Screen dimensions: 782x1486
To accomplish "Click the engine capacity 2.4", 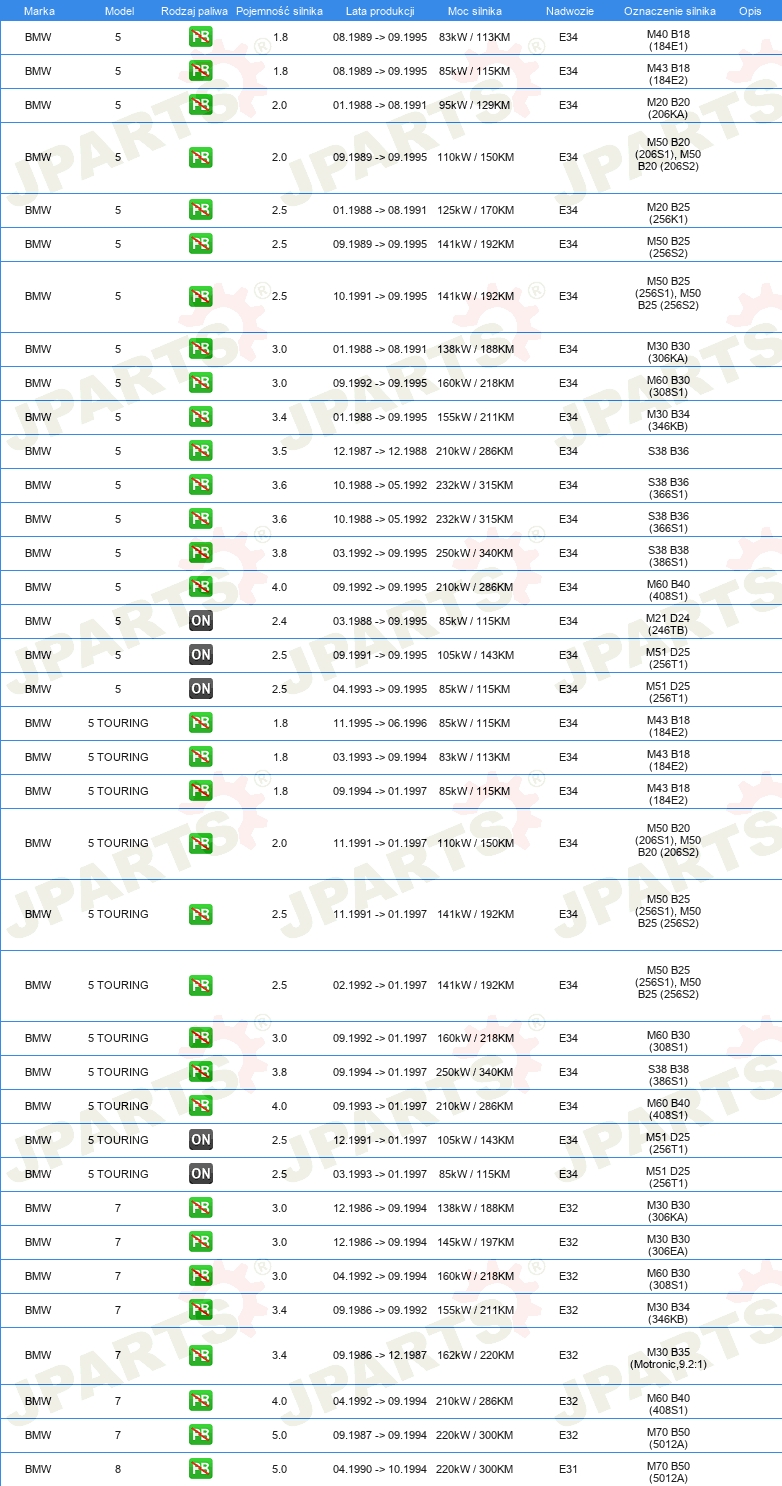I will click(280, 621).
